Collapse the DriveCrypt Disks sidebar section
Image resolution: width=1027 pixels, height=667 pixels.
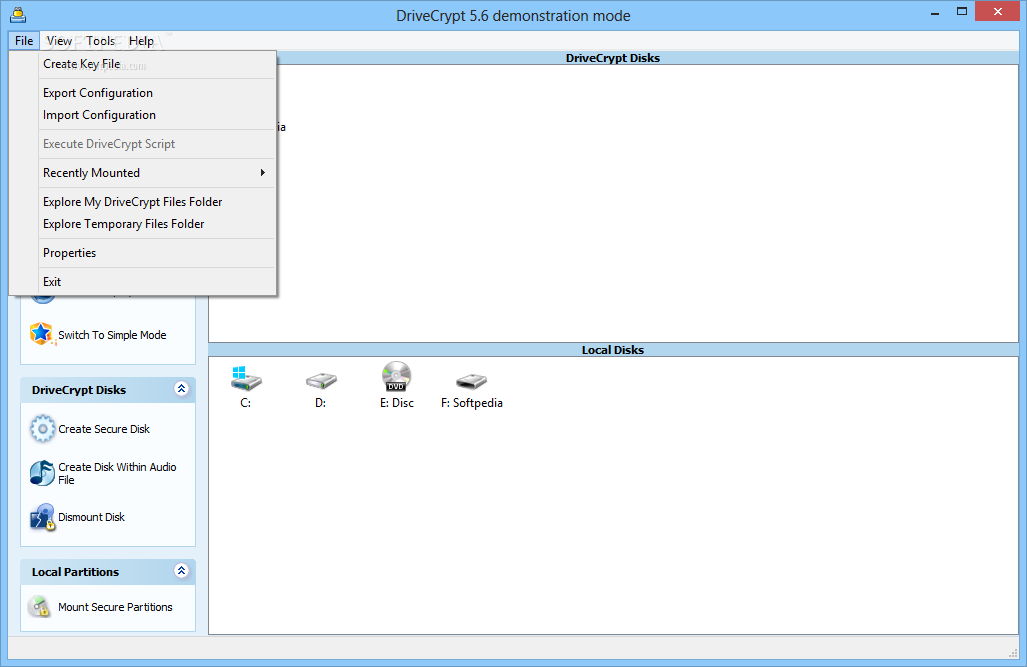pos(181,389)
